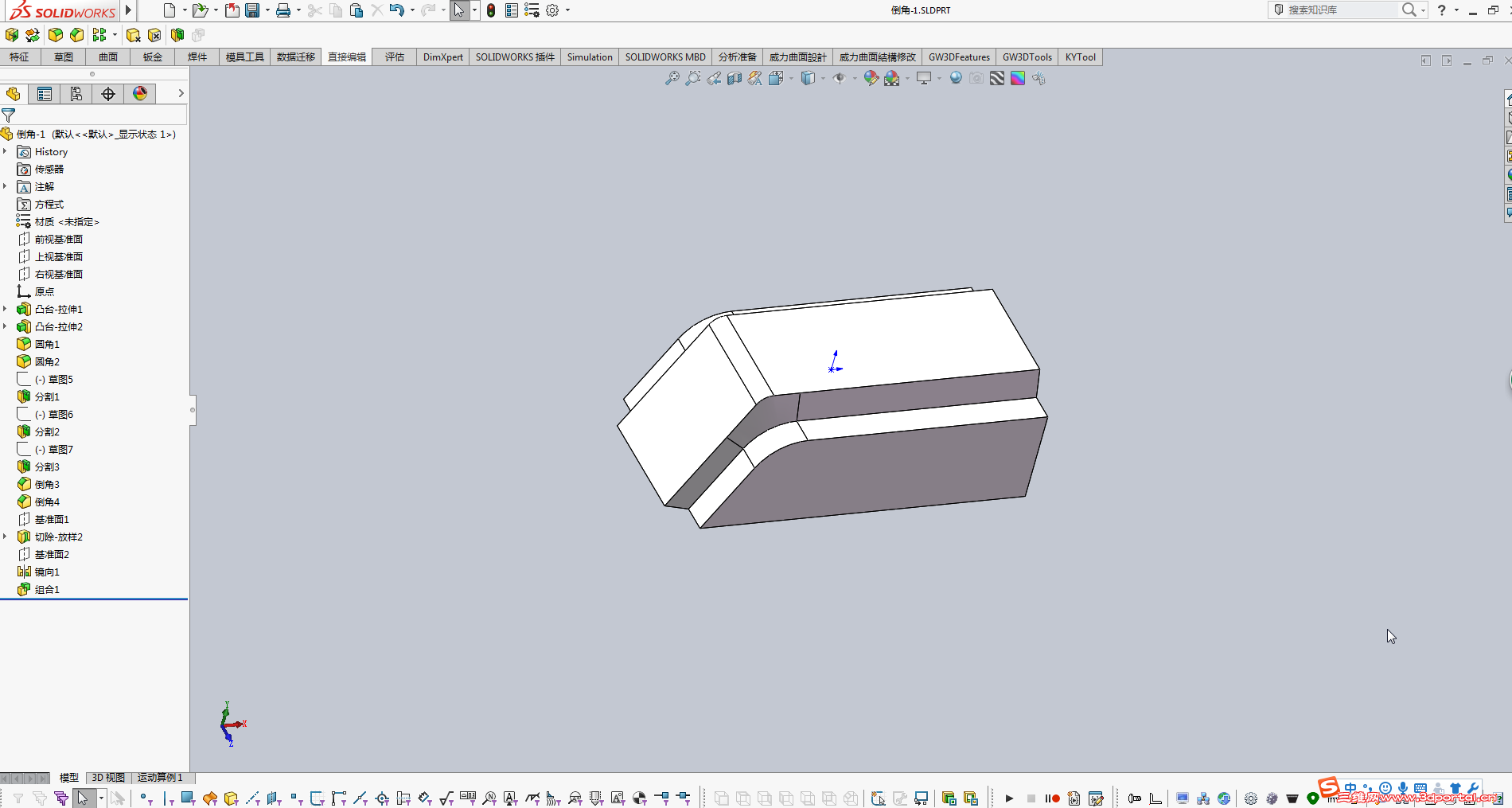Switch to the 钣金 ribbon tab
Viewport: 1512px width, 808px height.
(x=153, y=57)
